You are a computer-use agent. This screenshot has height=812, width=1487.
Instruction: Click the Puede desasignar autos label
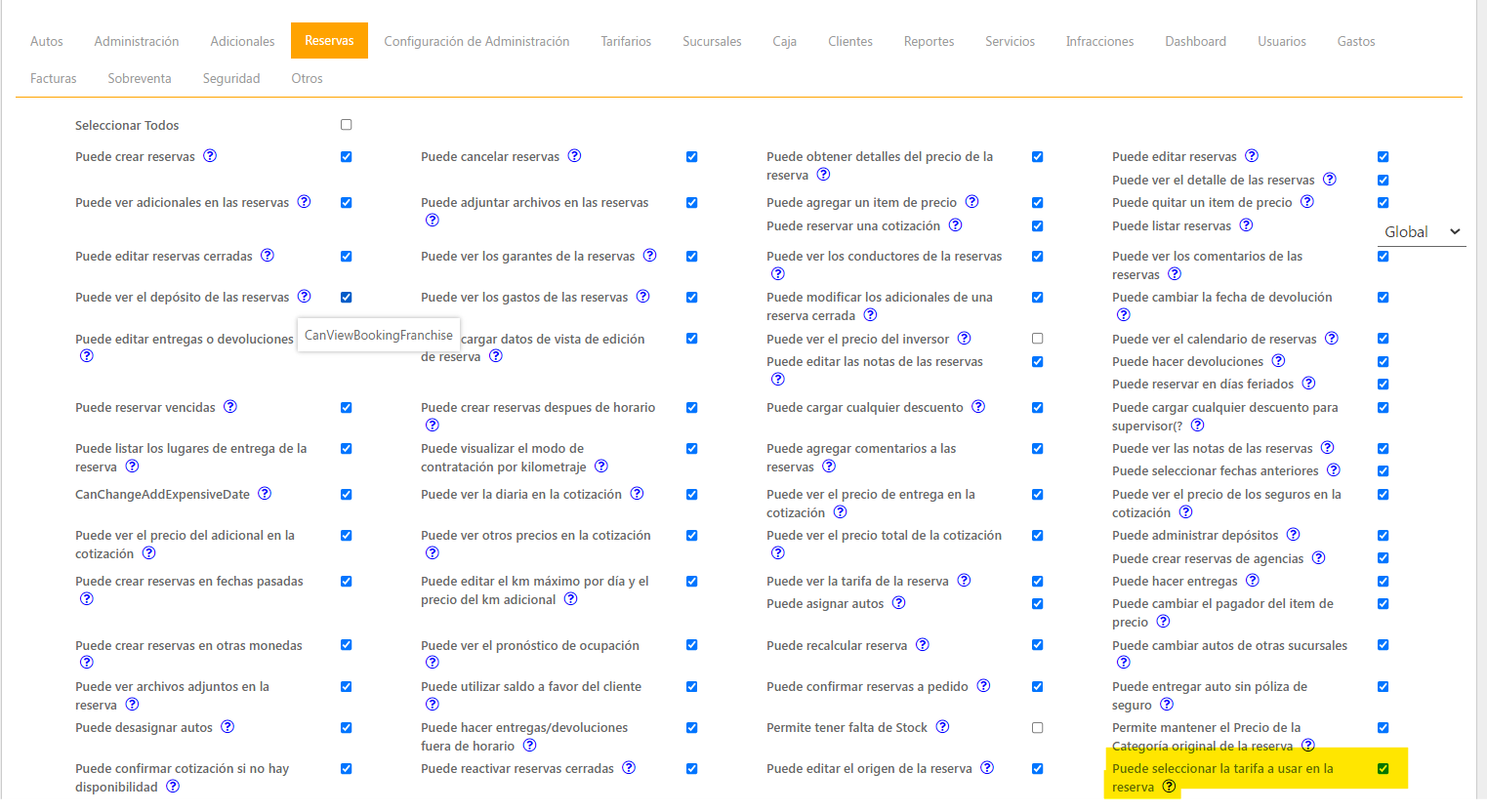(x=144, y=728)
